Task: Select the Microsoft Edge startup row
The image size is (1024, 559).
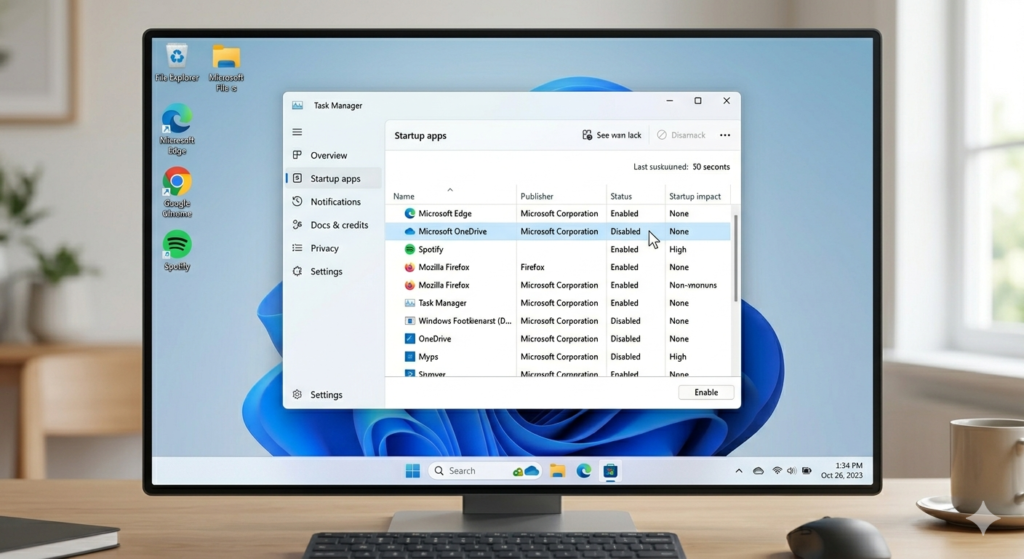Action: point(558,214)
